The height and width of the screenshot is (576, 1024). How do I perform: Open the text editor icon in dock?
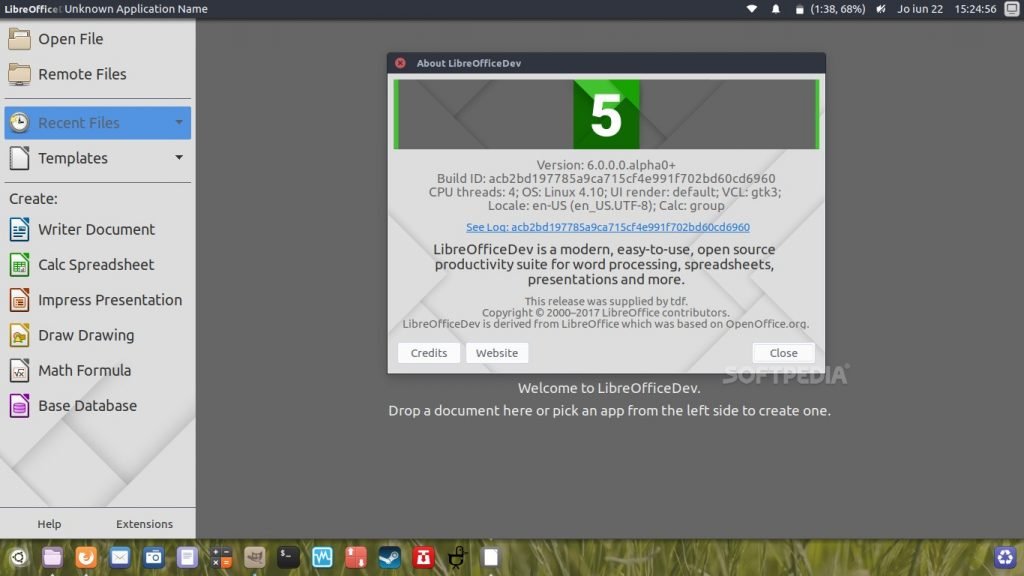(187, 557)
